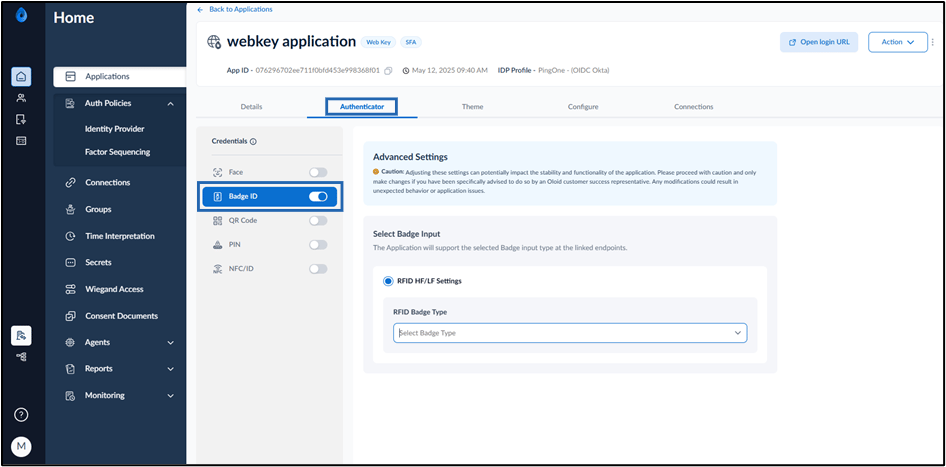946x467 pixels.
Task: Click the Secrets icon
Action: [x=70, y=262]
